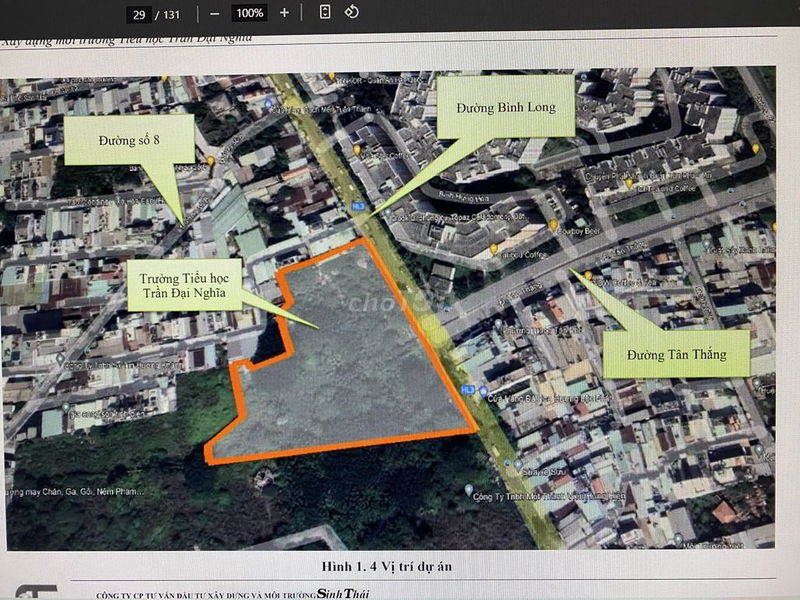Select the 100% zoom level box
The image size is (800, 600).
tap(249, 13)
